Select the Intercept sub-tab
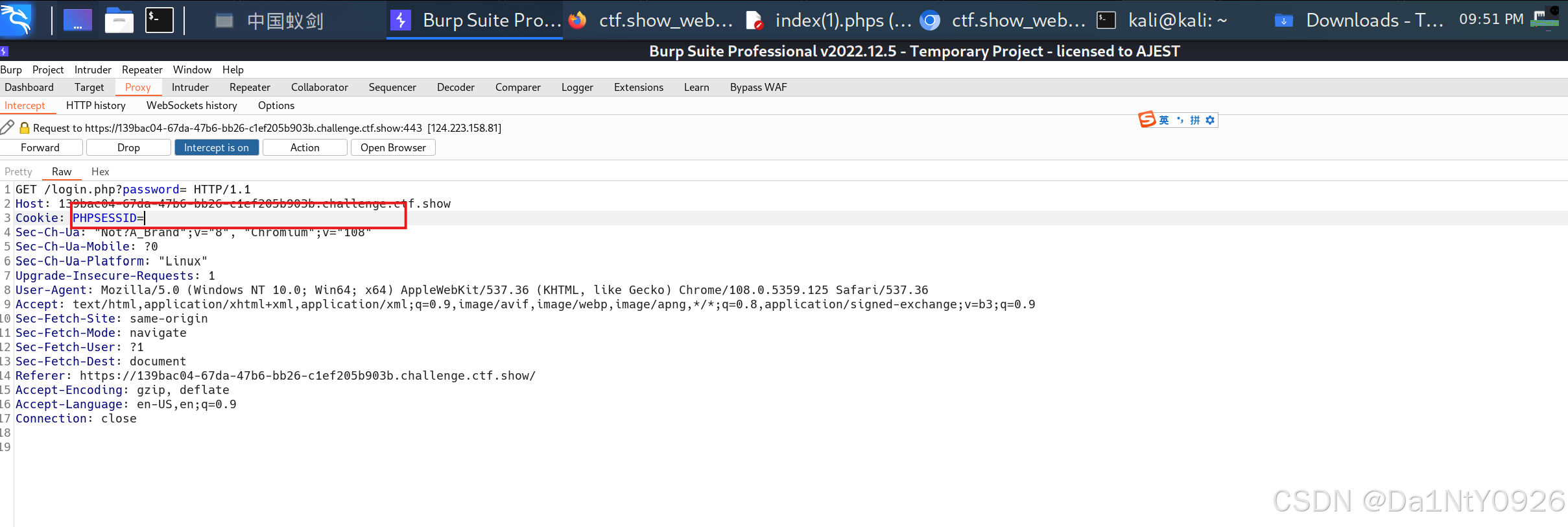This screenshot has width=1568, height=527. tap(25, 105)
